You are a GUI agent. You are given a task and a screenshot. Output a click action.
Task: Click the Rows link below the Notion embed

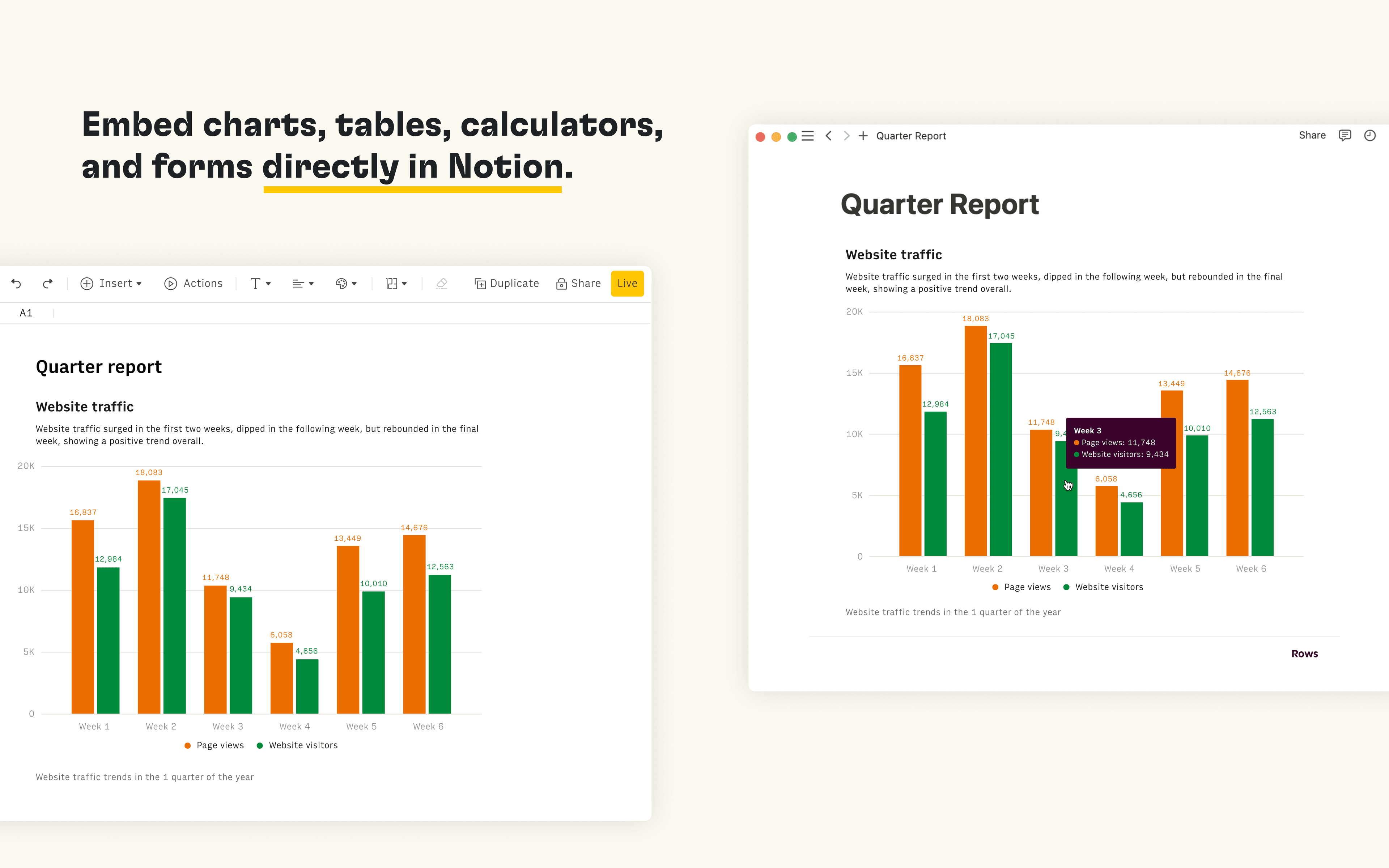pyautogui.click(x=1304, y=654)
